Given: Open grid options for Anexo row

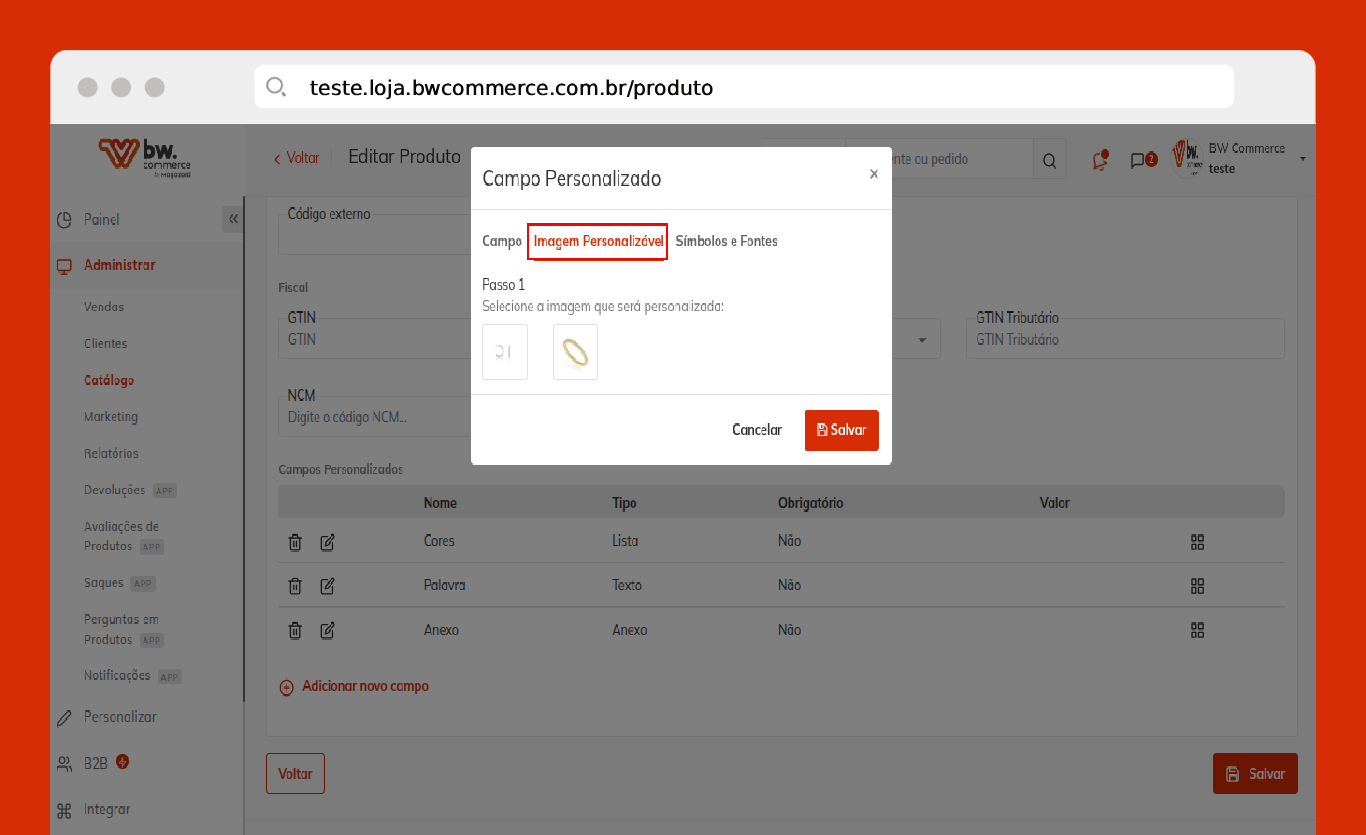Looking at the screenshot, I should [x=1197, y=631].
